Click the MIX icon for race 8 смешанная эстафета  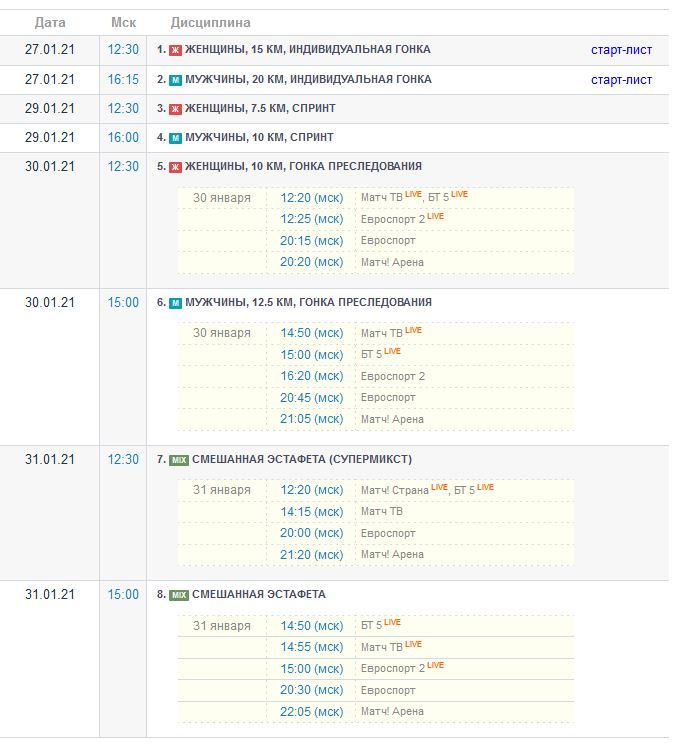click(179, 595)
